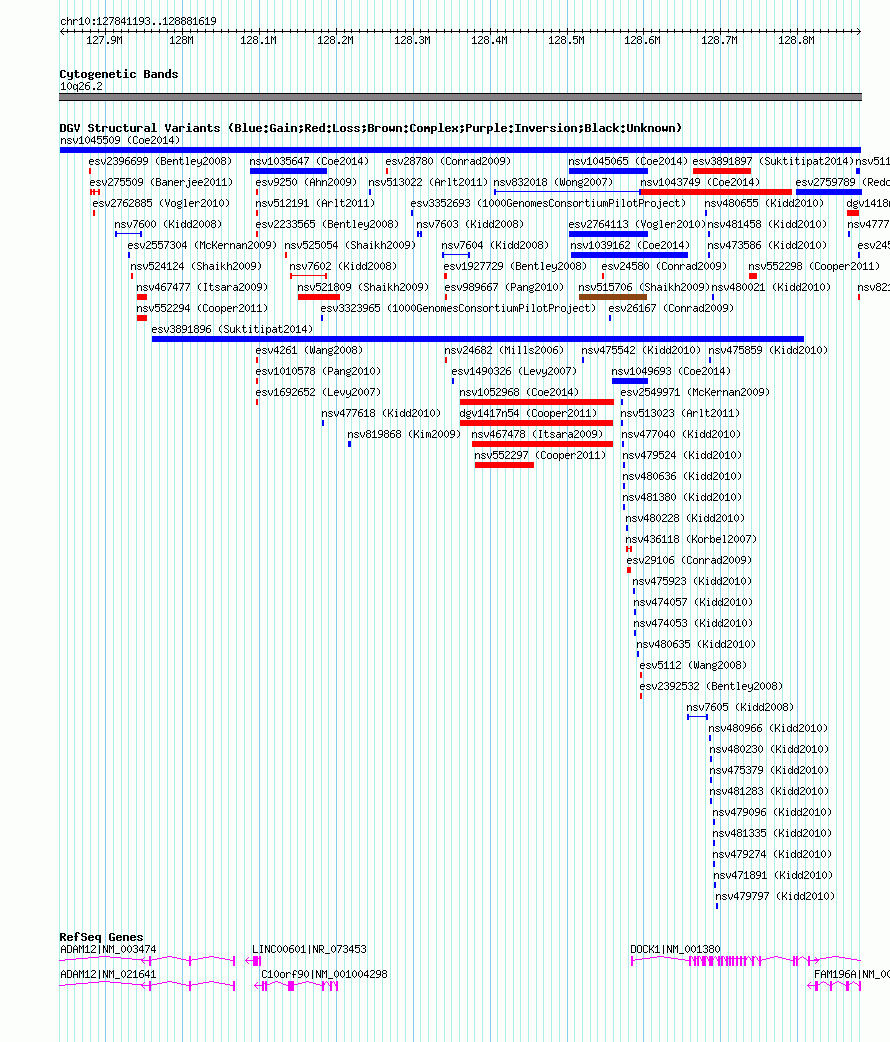Click the long blue bar under esv3891896
Screen dimensions: 890x1042
pyautogui.click(x=478, y=339)
